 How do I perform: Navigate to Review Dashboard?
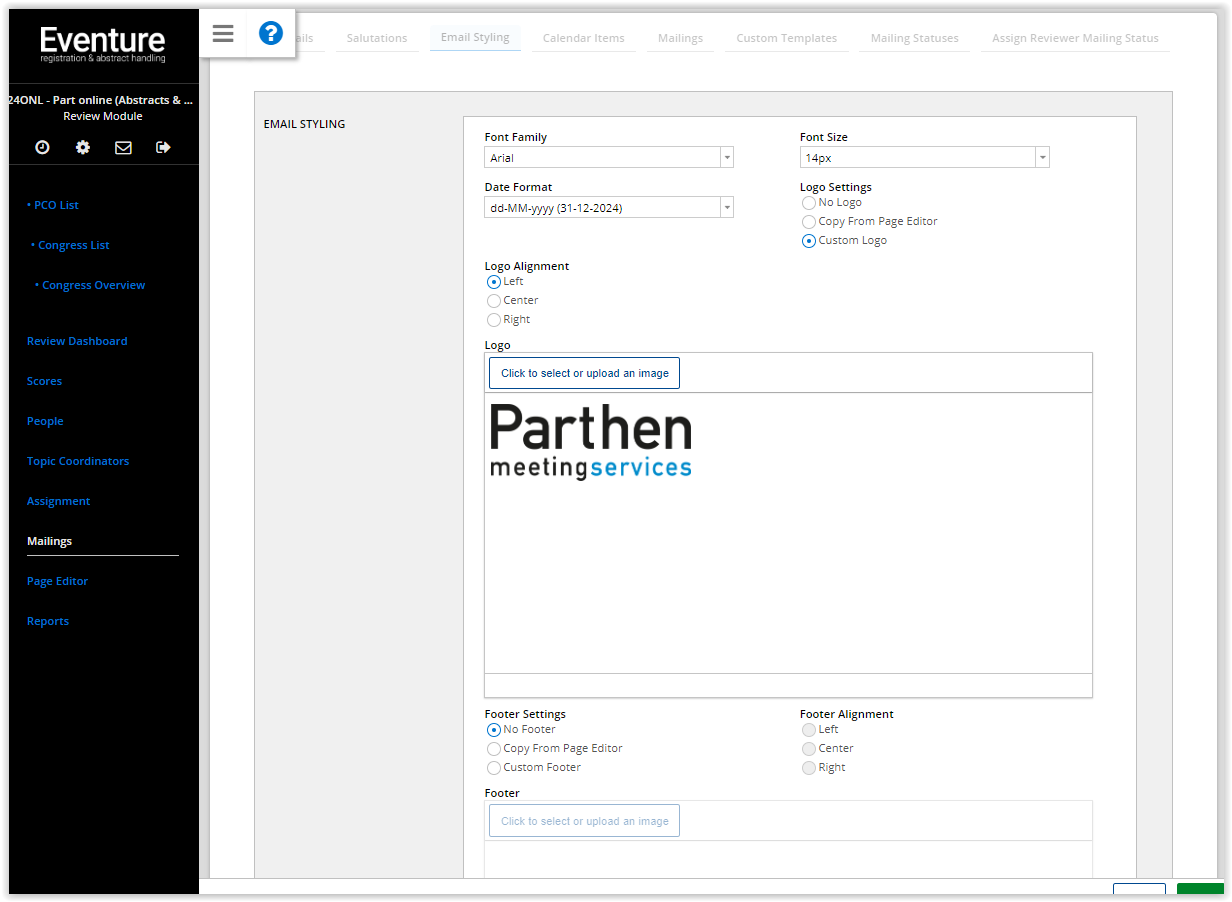[77, 341]
